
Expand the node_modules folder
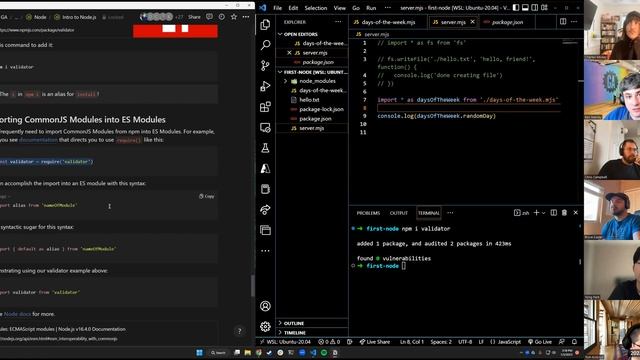coord(312,81)
